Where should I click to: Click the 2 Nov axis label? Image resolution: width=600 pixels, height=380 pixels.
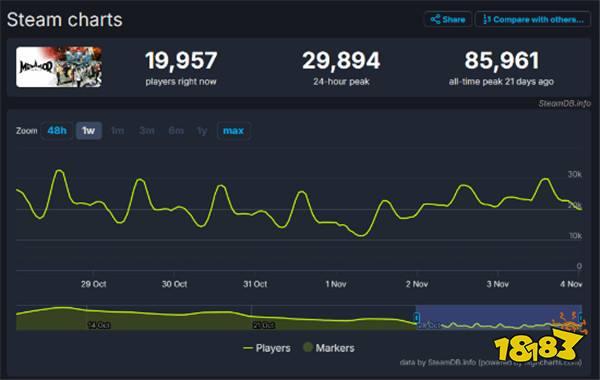click(x=417, y=284)
